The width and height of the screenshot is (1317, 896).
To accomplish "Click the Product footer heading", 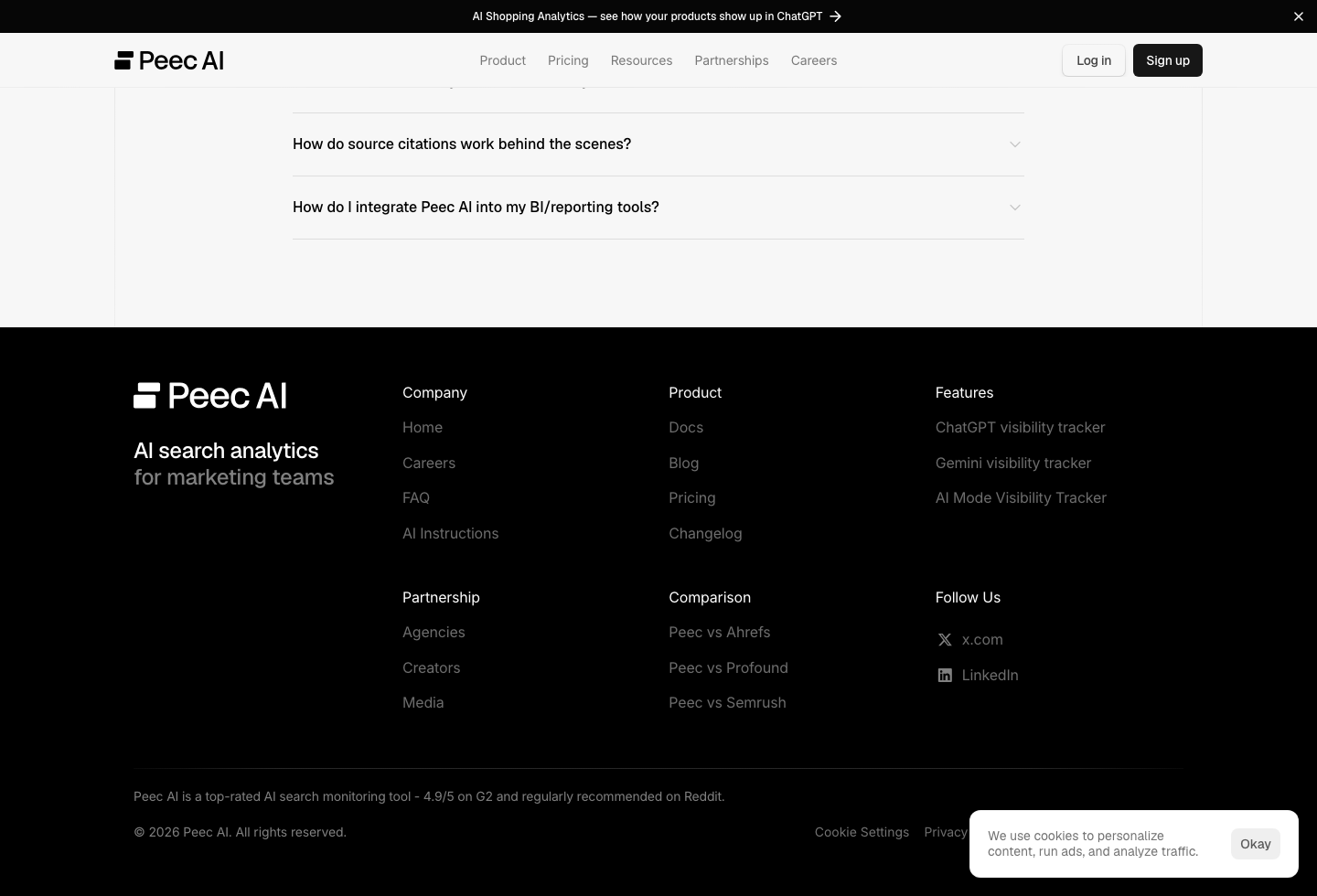I will (695, 393).
